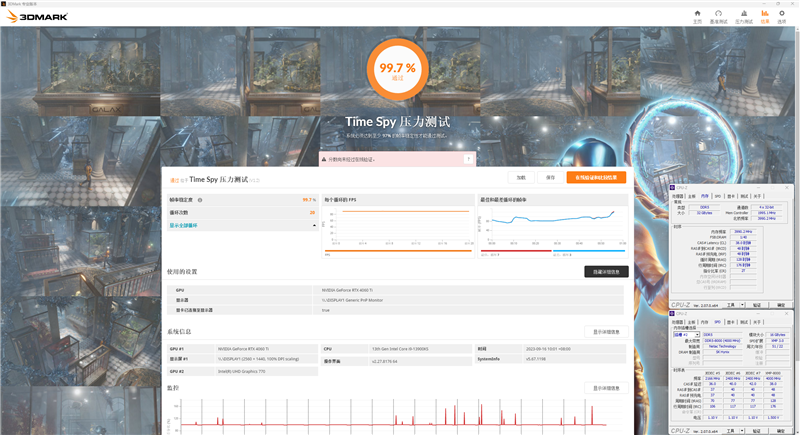Click the CPU value 13th Gen Intel Core i9-13900KS
800x435 pixels.
(399, 349)
